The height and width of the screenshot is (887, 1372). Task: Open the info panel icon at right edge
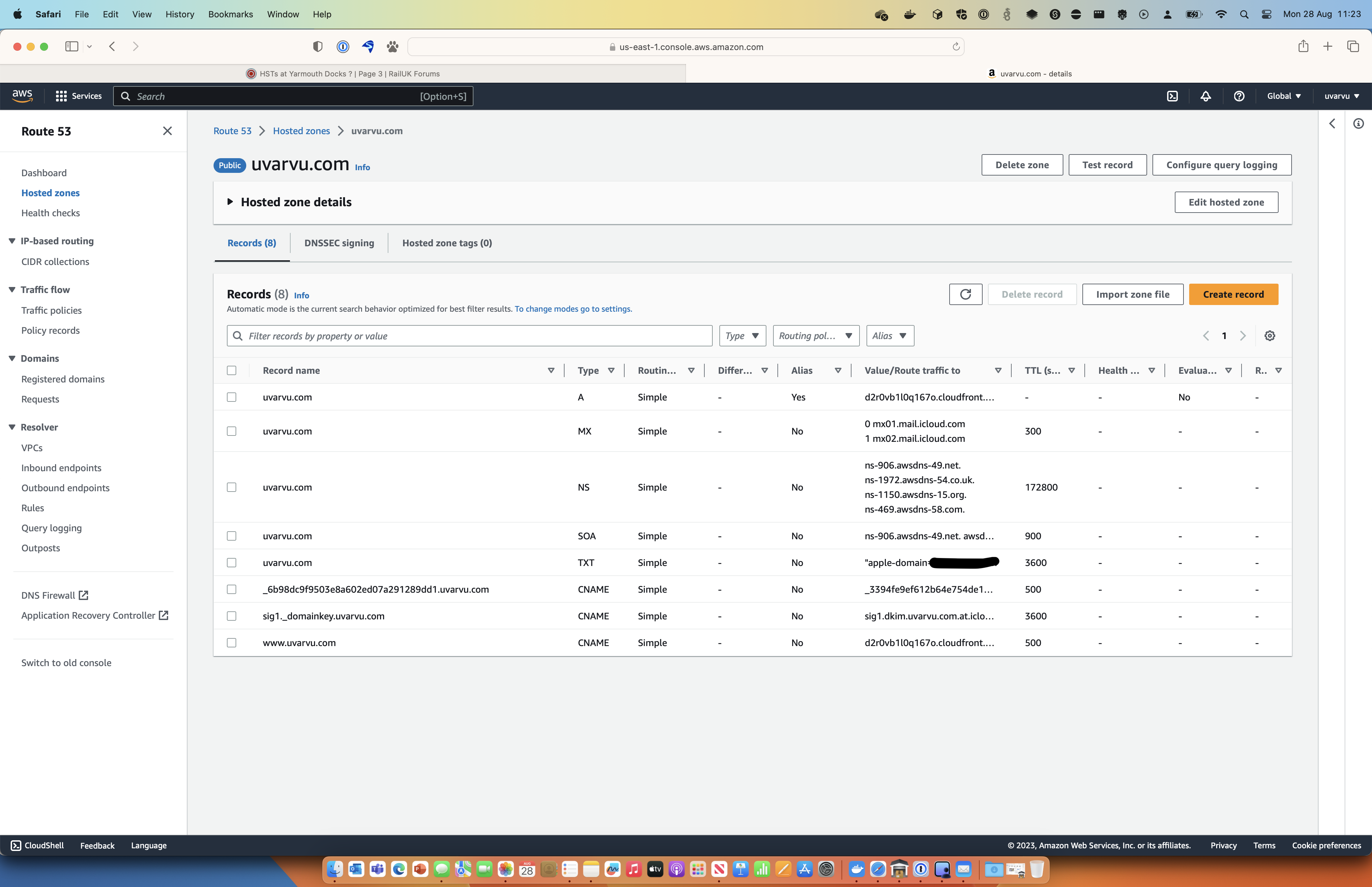point(1358,123)
